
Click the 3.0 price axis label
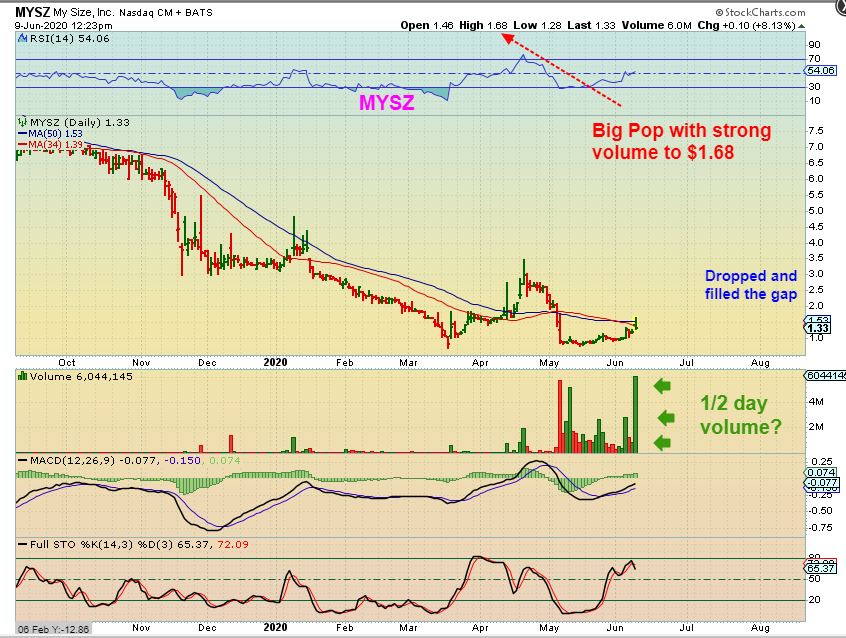[x=816, y=274]
